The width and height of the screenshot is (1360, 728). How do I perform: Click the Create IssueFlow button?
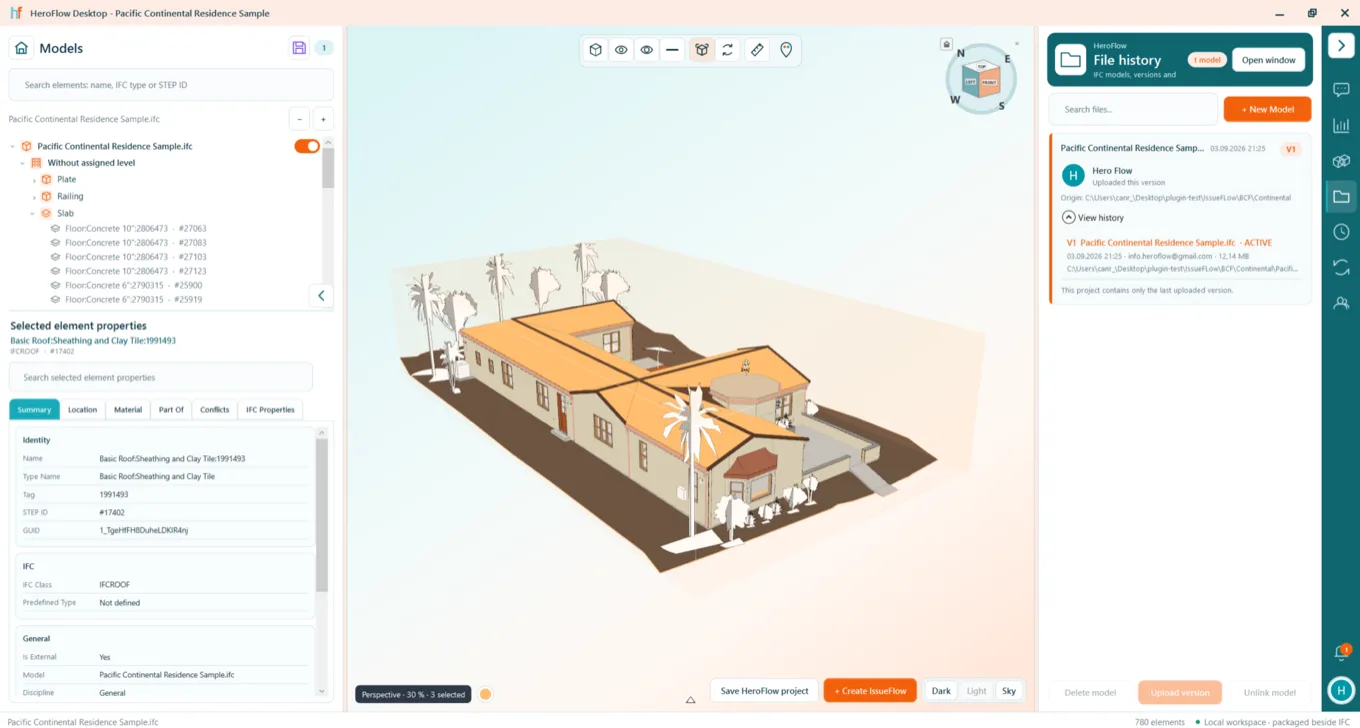click(x=870, y=691)
